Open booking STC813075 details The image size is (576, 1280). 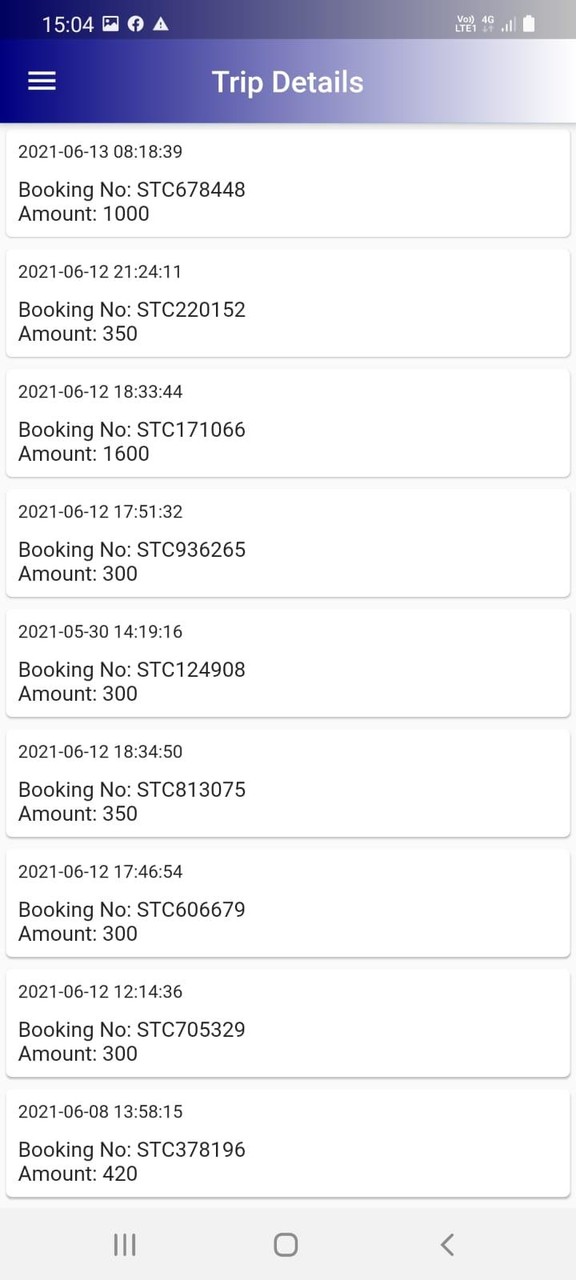[288, 782]
